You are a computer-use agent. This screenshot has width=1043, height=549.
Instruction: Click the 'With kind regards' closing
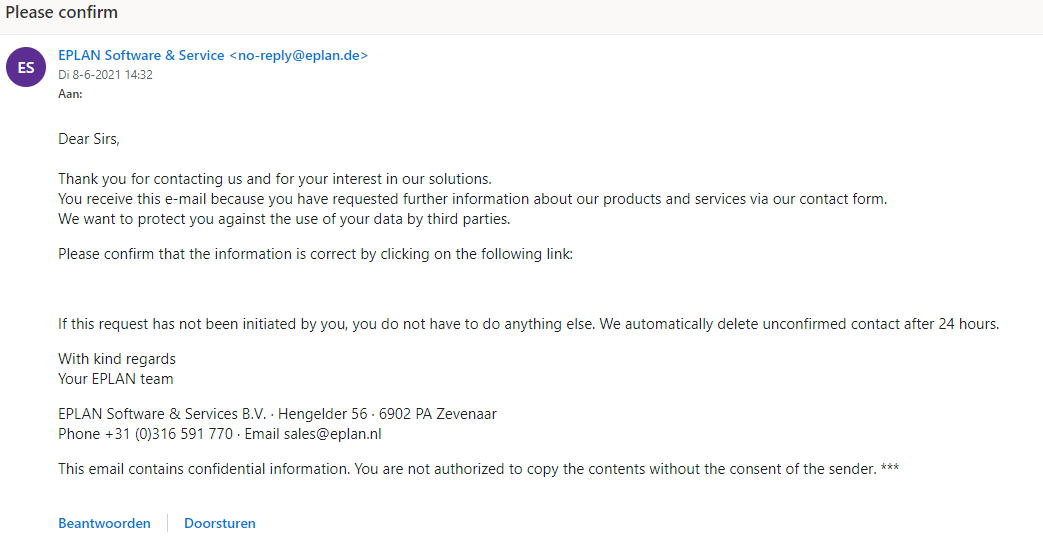[x=117, y=359]
